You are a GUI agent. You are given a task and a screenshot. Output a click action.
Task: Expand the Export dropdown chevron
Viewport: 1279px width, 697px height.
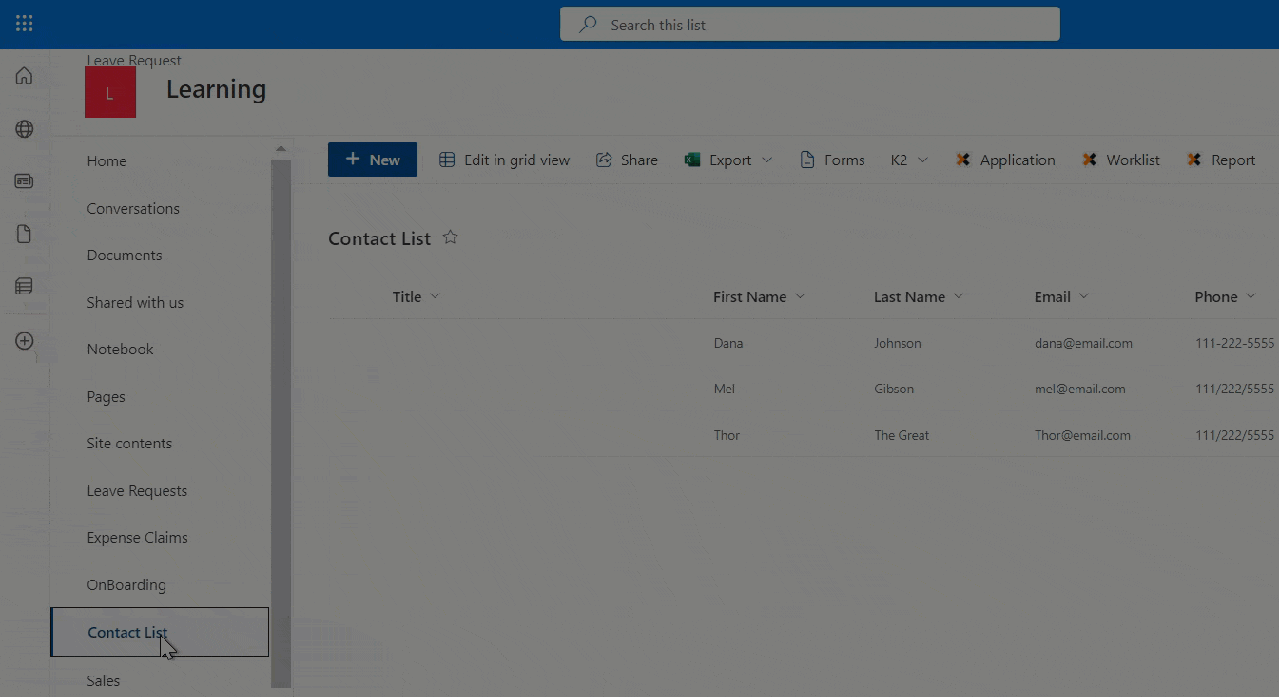(x=768, y=159)
